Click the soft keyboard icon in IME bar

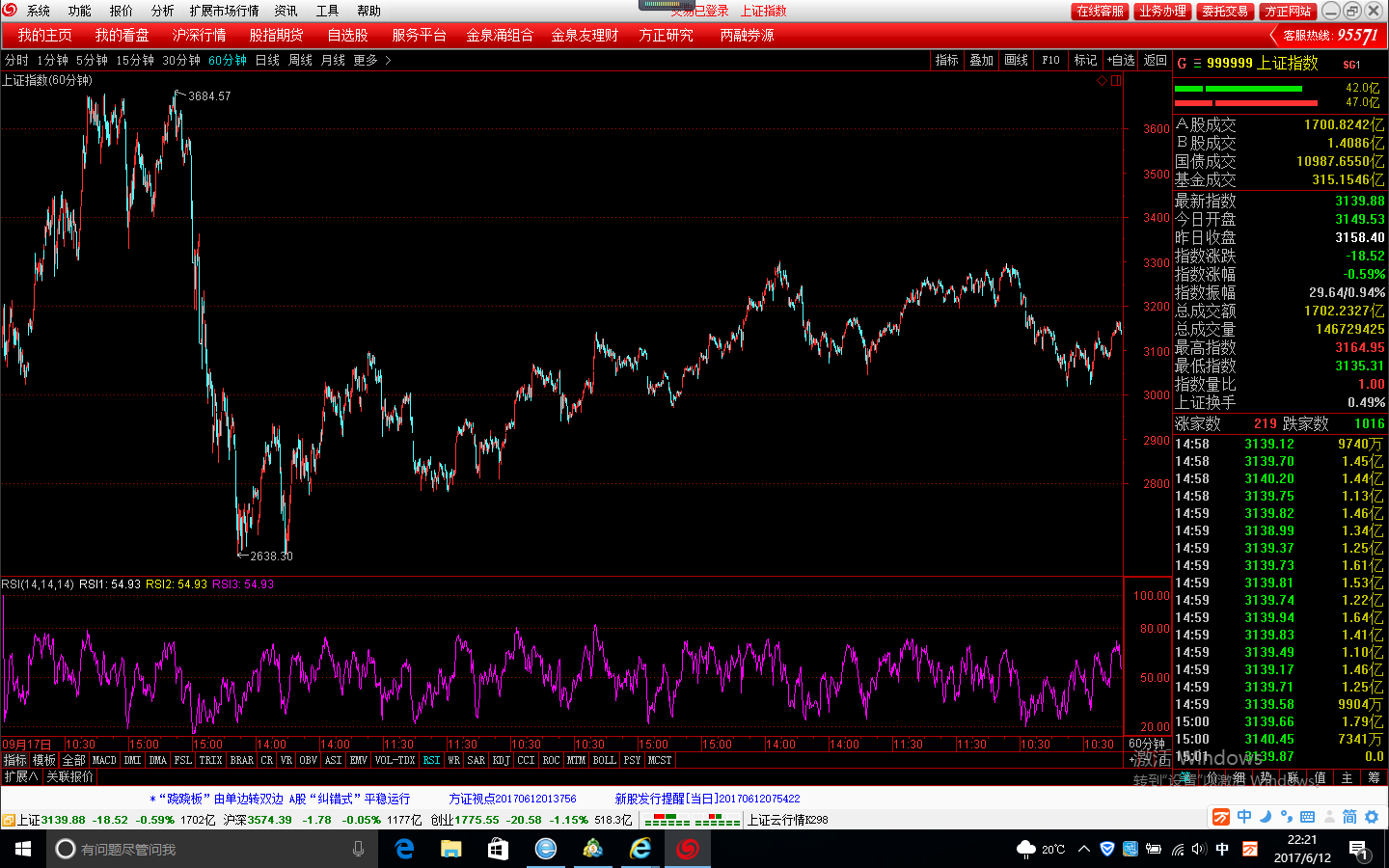[1307, 817]
